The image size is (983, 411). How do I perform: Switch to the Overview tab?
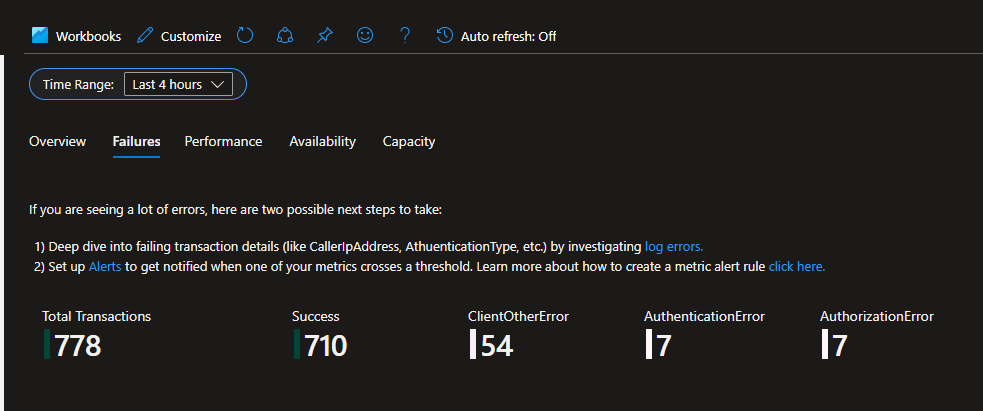57,142
